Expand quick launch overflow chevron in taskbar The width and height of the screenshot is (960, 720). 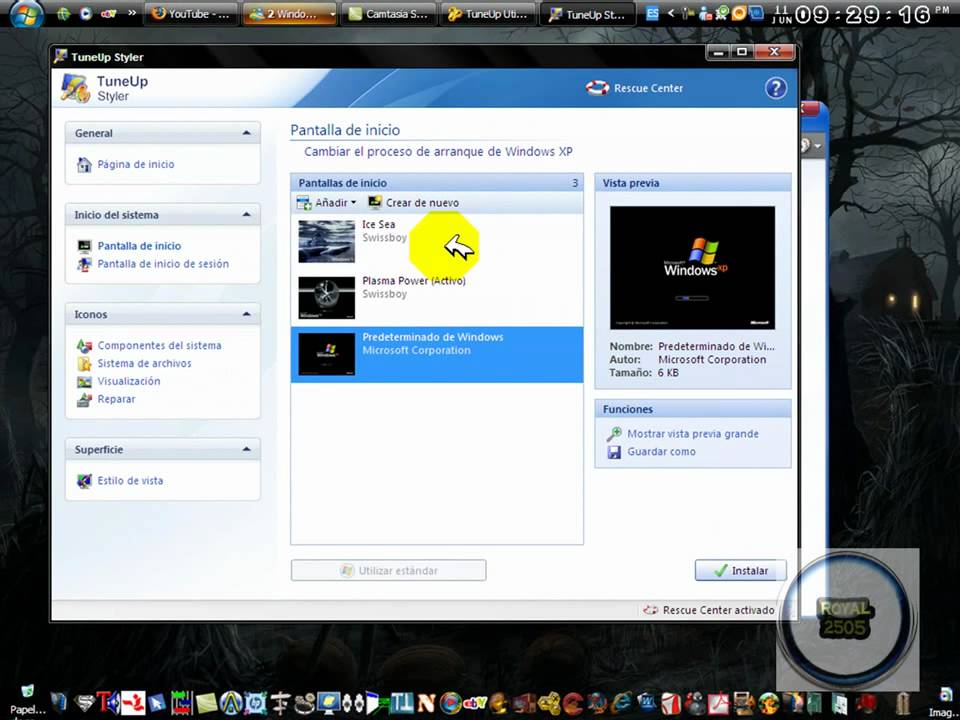[131, 13]
